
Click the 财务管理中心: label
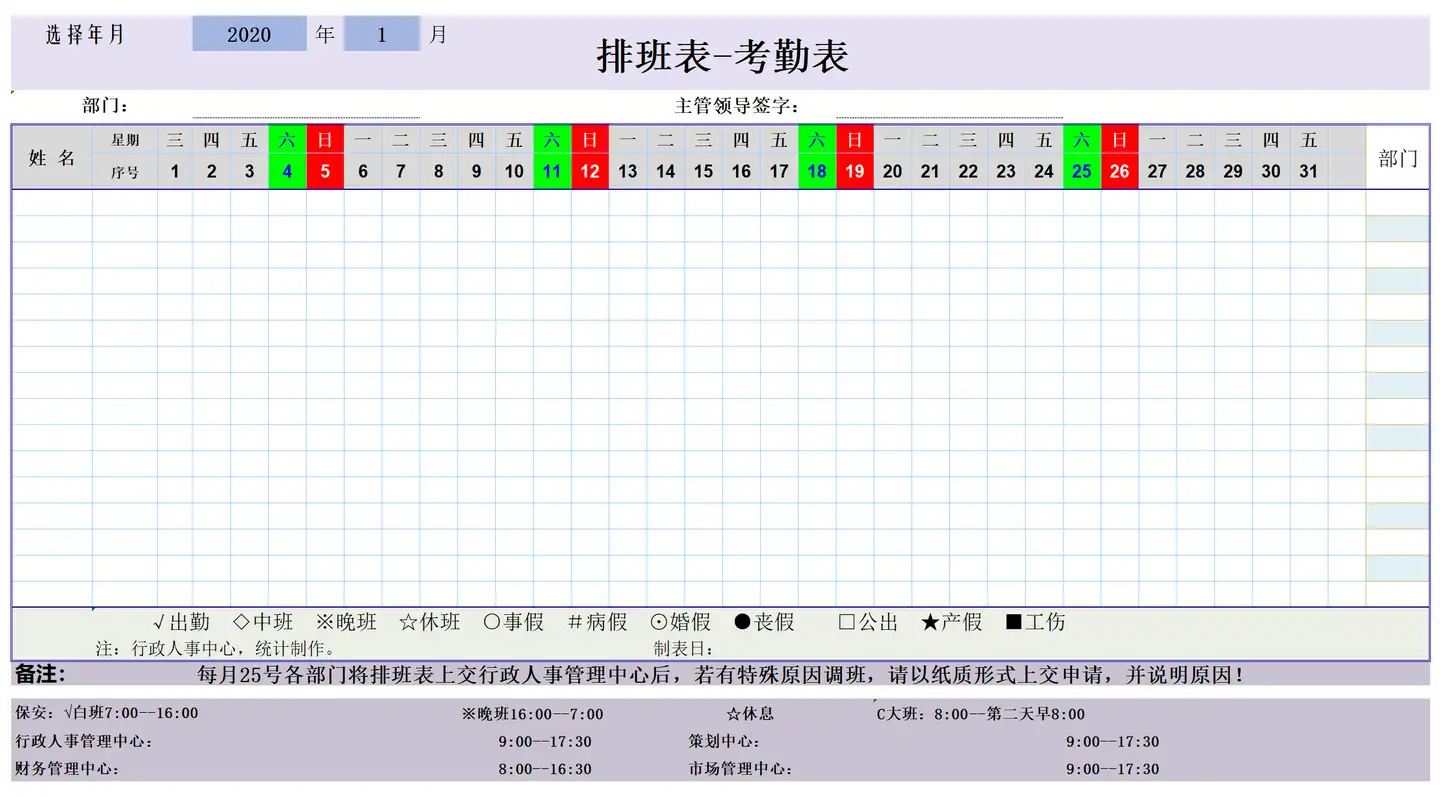[67, 770]
